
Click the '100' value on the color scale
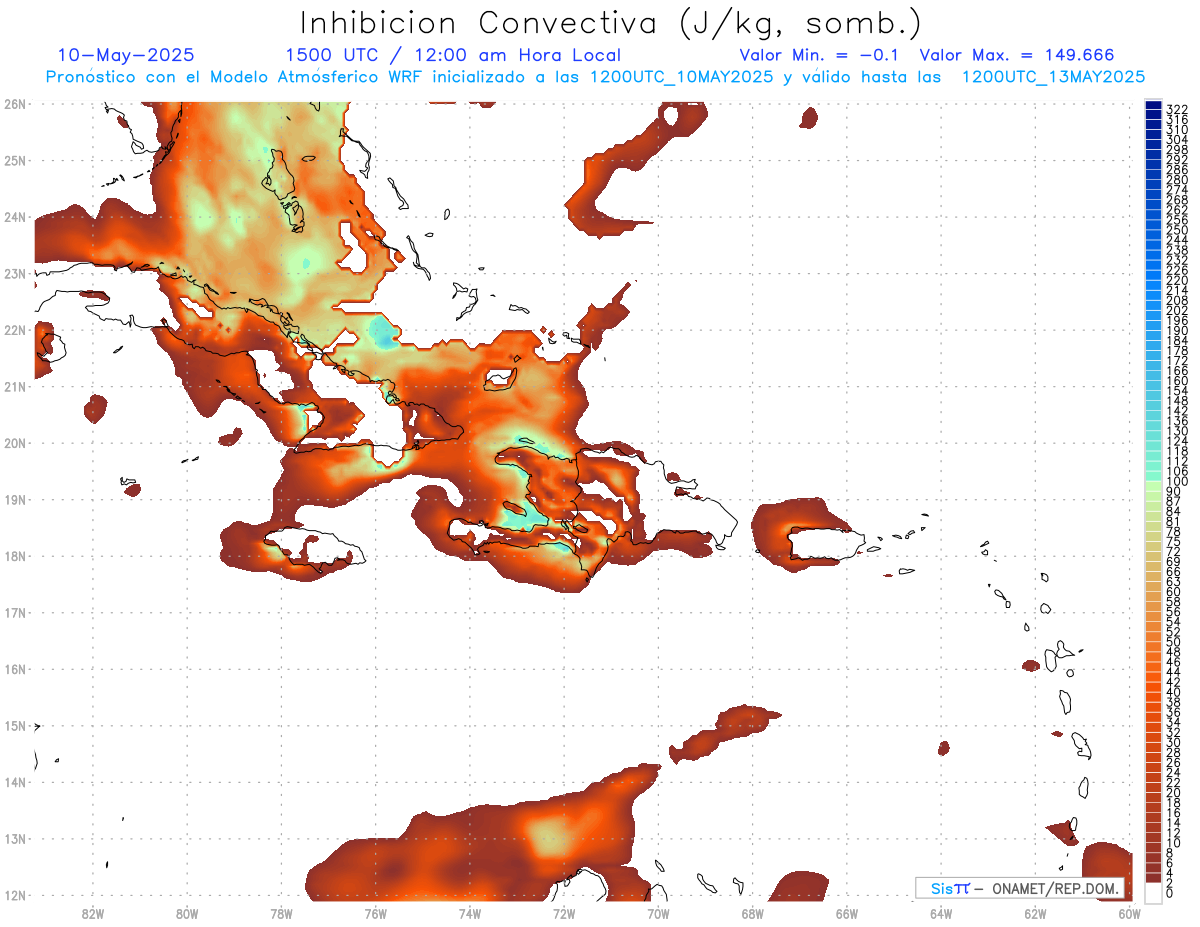click(x=1176, y=482)
